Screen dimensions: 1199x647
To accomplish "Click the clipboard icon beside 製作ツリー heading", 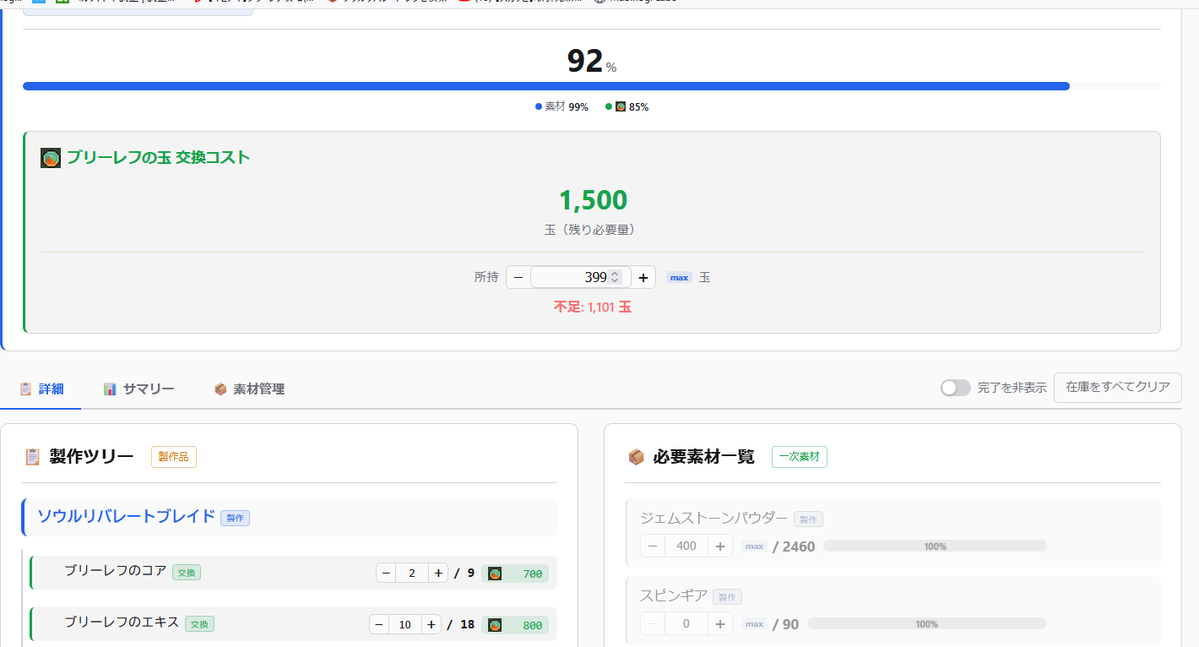I will [32, 457].
